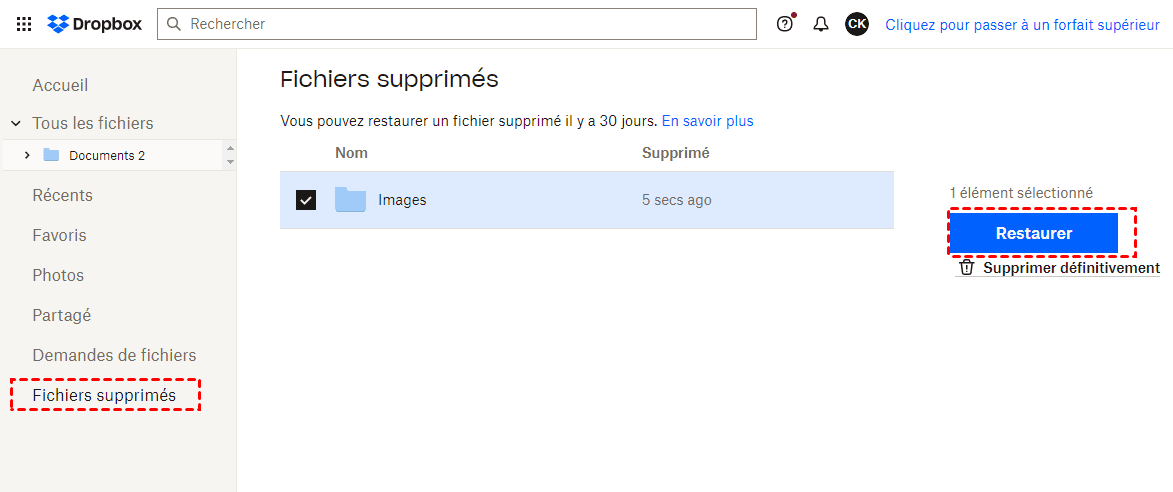Open the CK account avatar
The height and width of the screenshot is (492, 1173).
click(856, 24)
